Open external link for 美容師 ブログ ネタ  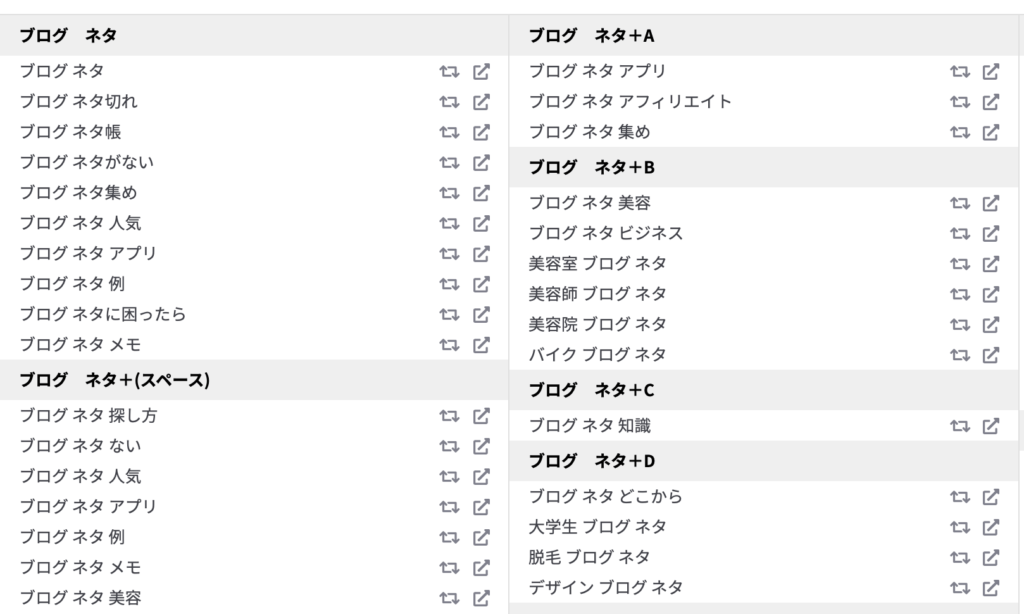tap(991, 295)
